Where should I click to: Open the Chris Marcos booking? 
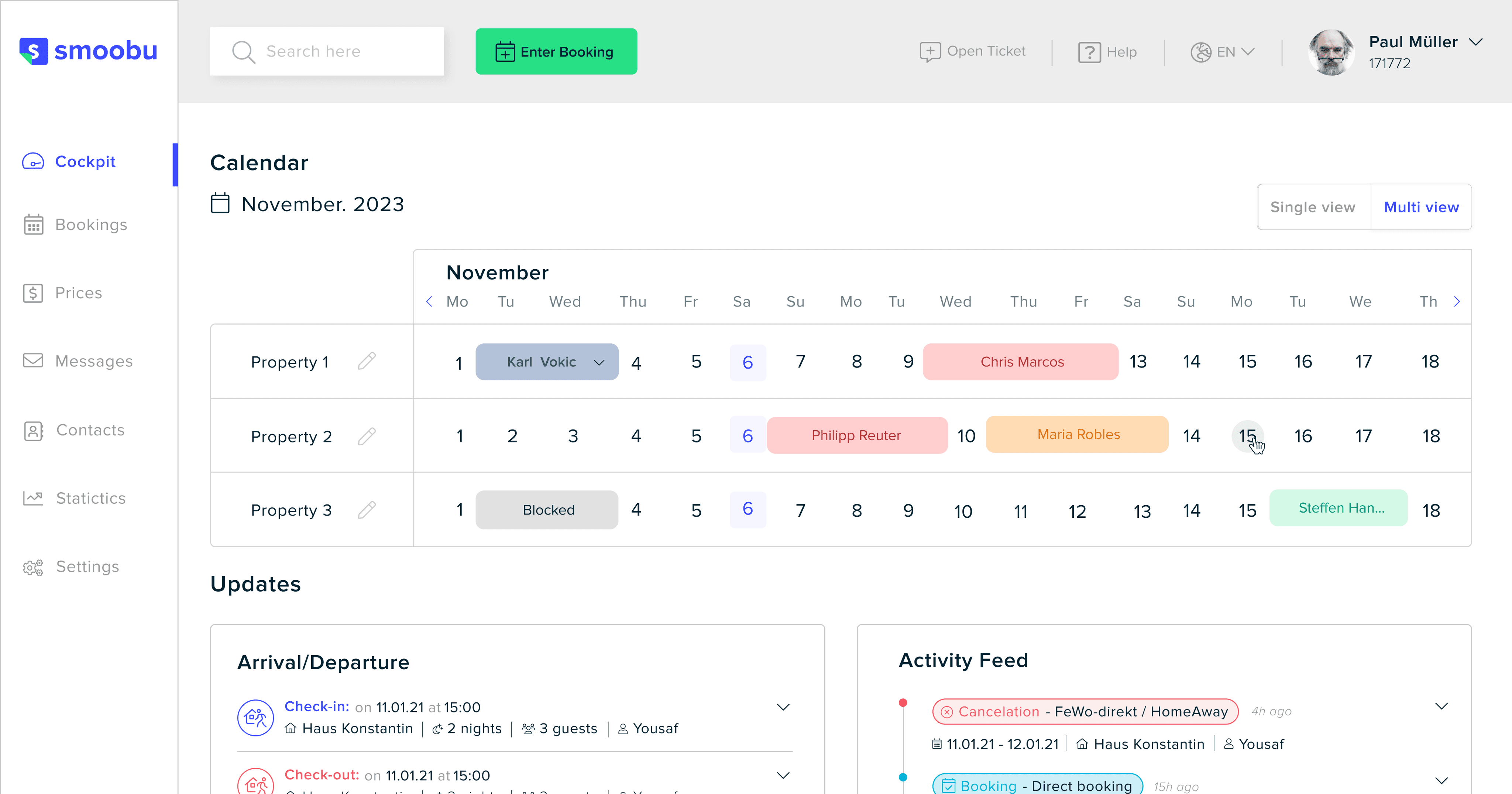[1021, 362]
